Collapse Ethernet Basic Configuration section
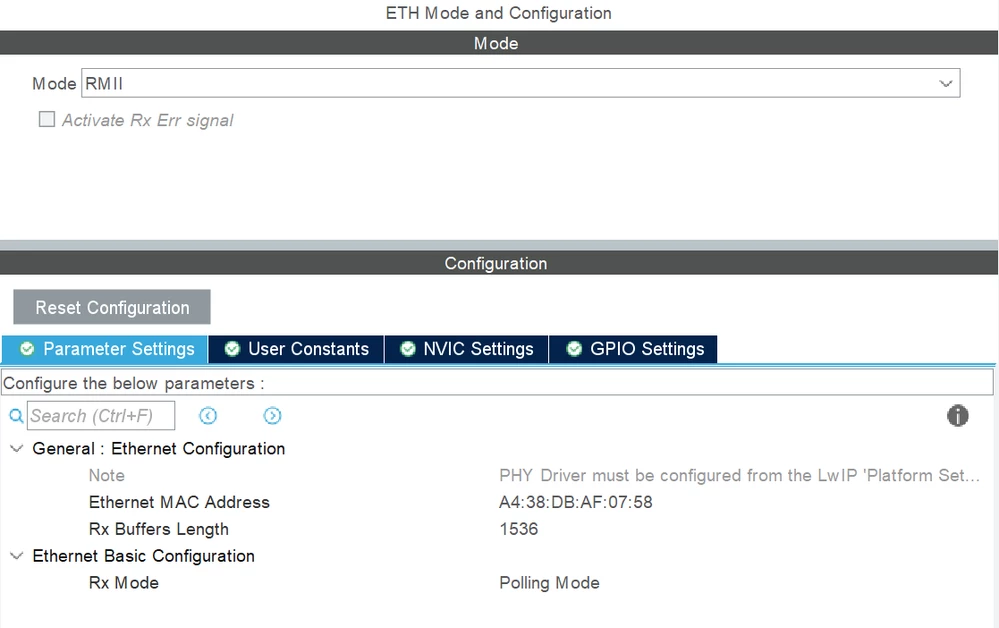 (x=17, y=556)
